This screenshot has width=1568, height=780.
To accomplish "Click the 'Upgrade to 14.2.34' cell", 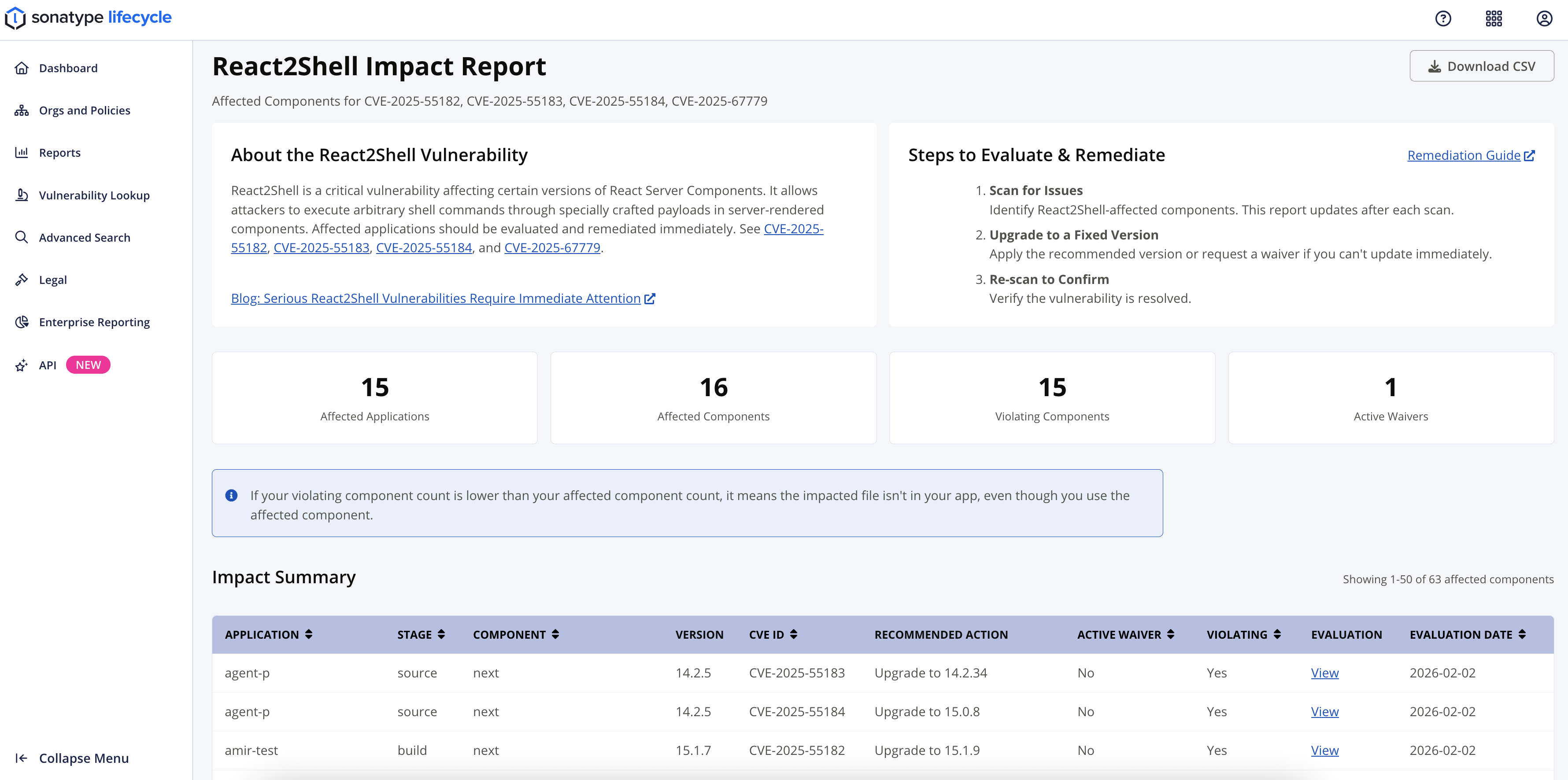I will tap(931, 673).
